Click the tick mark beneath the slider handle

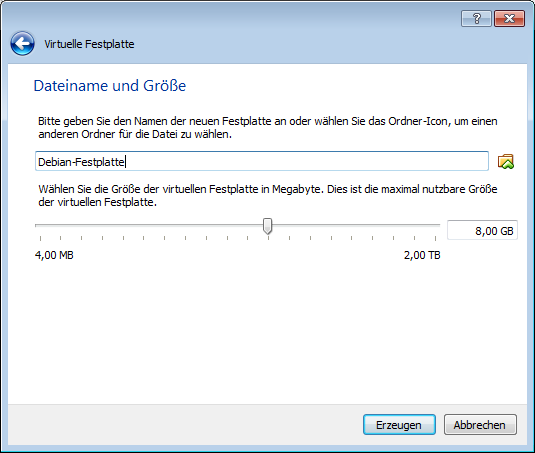pyautogui.click(x=269, y=238)
